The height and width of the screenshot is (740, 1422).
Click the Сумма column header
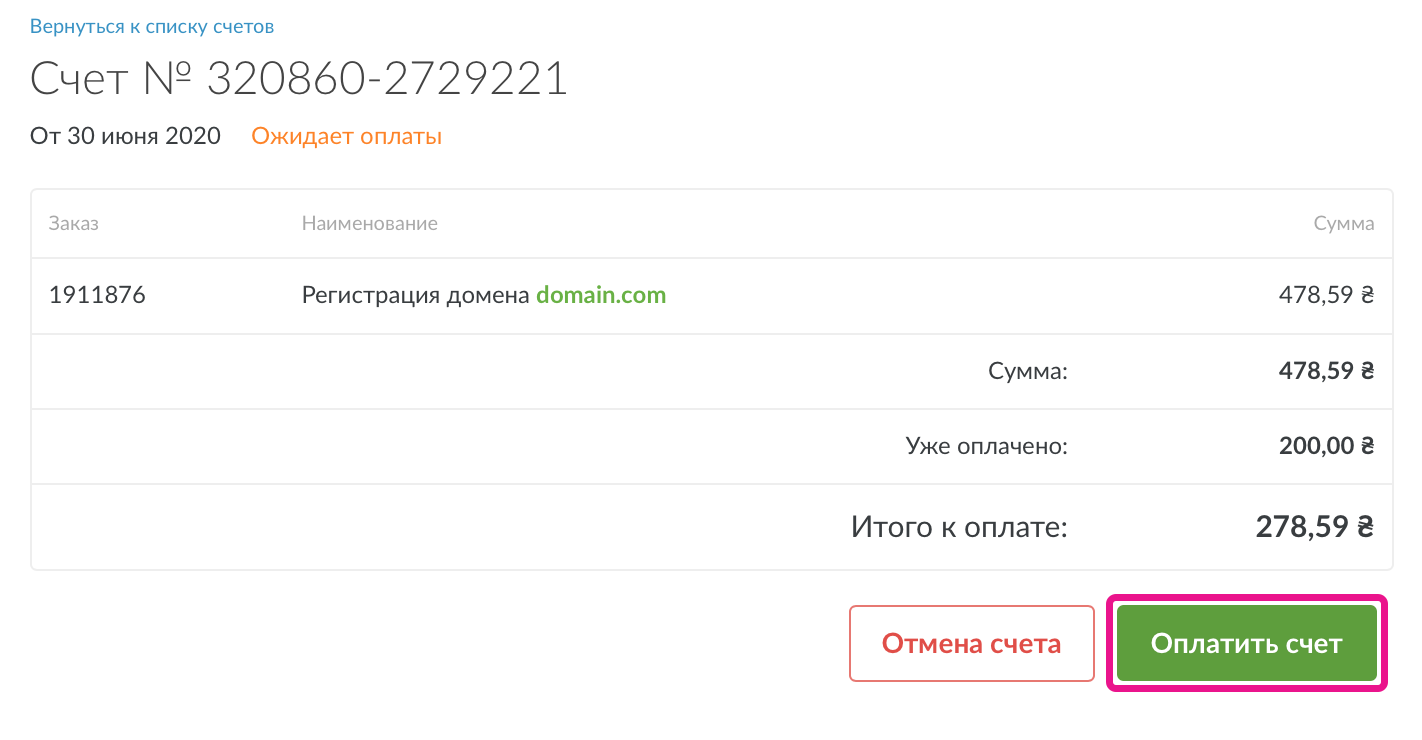click(1344, 223)
